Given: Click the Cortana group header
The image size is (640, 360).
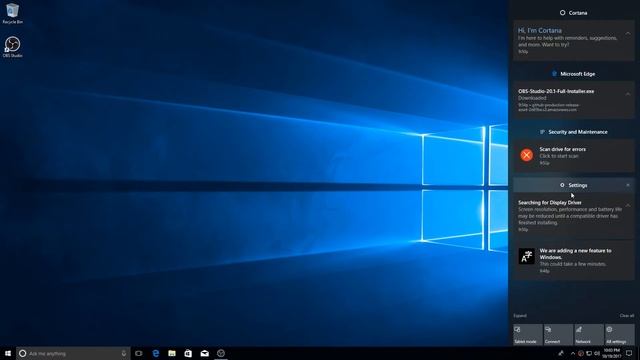Looking at the screenshot, I should click(573, 13).
